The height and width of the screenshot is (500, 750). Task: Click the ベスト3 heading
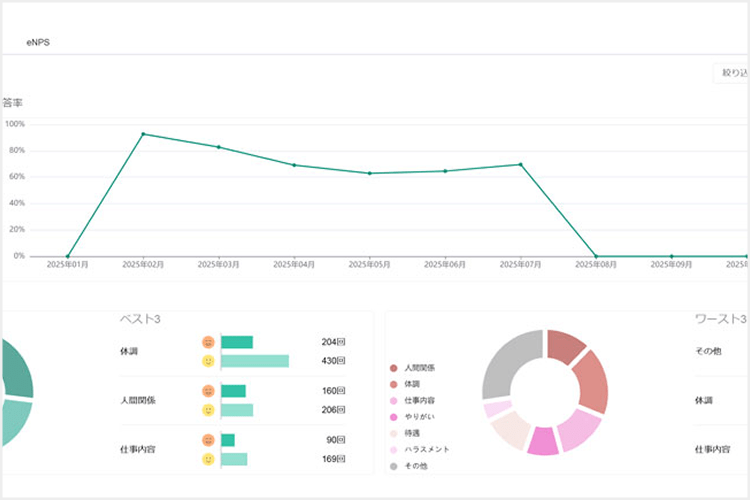pos(140,319)
